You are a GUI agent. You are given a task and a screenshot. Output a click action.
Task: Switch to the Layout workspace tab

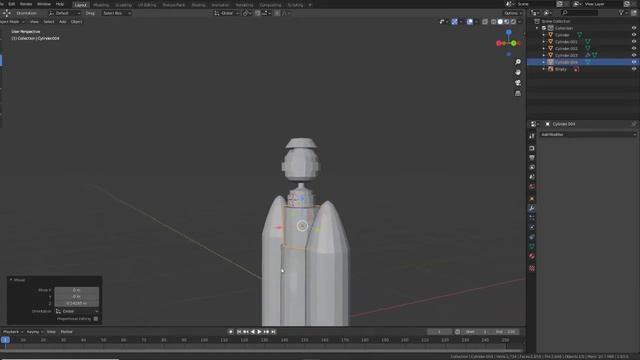pyautogui.click(x=81, y=5)
